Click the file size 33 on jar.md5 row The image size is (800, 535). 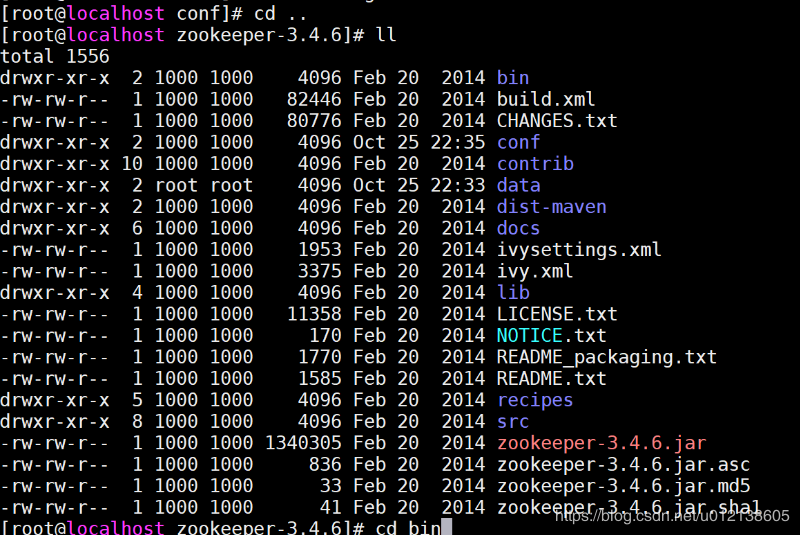pyautogui.click(x=331, y=486)
